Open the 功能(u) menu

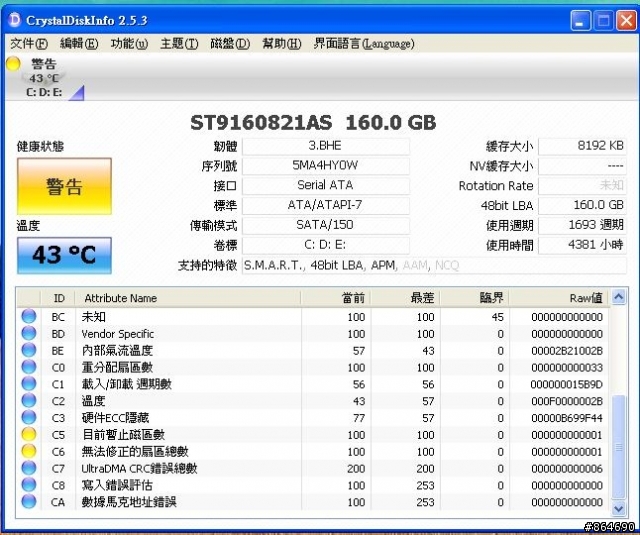[x=129, y=43]
